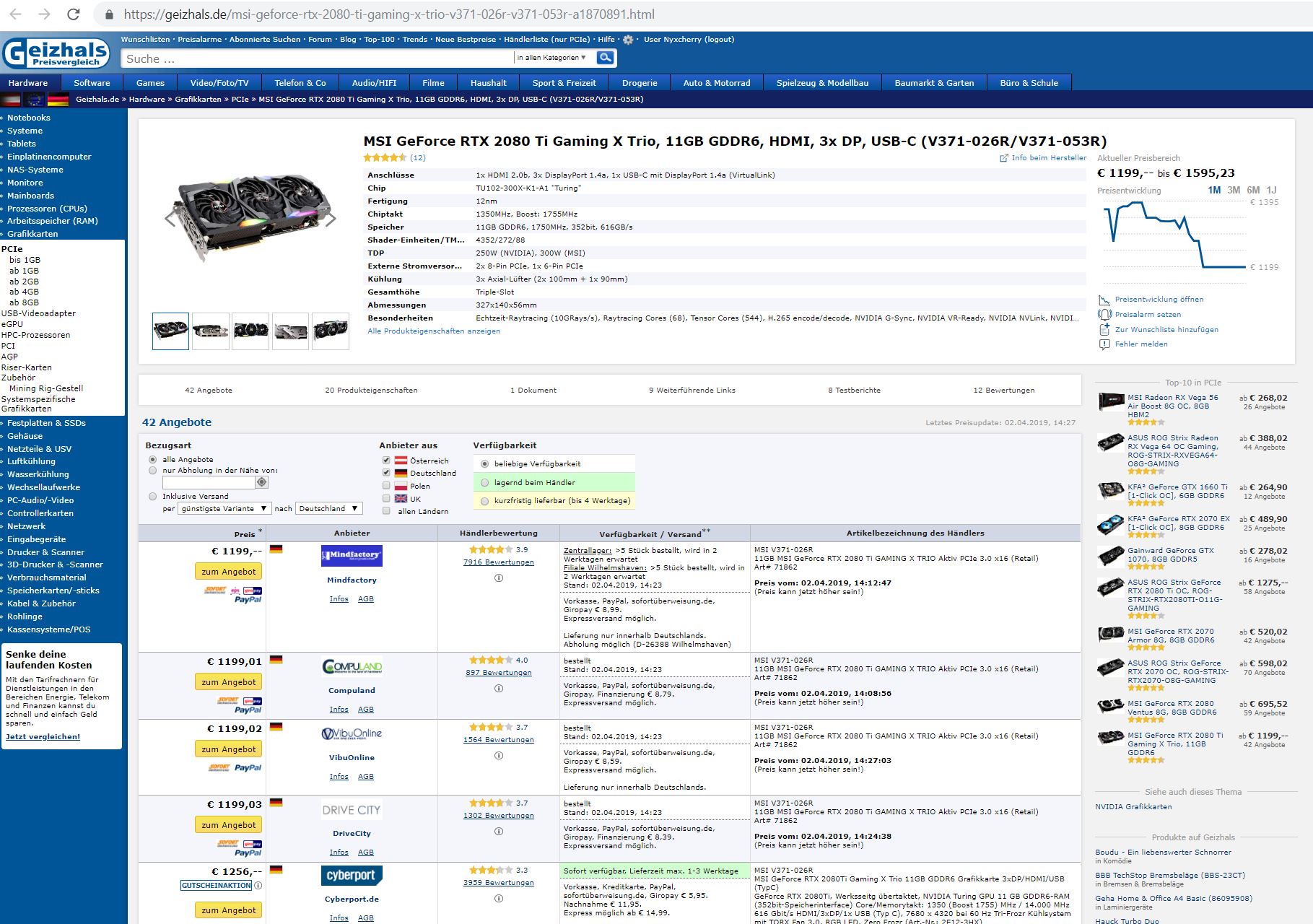This screenshot has height=924, width=1313.
Task: Open 'MSI Radeon RX Vega 56' in Top-10
Action: point(1173,406)
